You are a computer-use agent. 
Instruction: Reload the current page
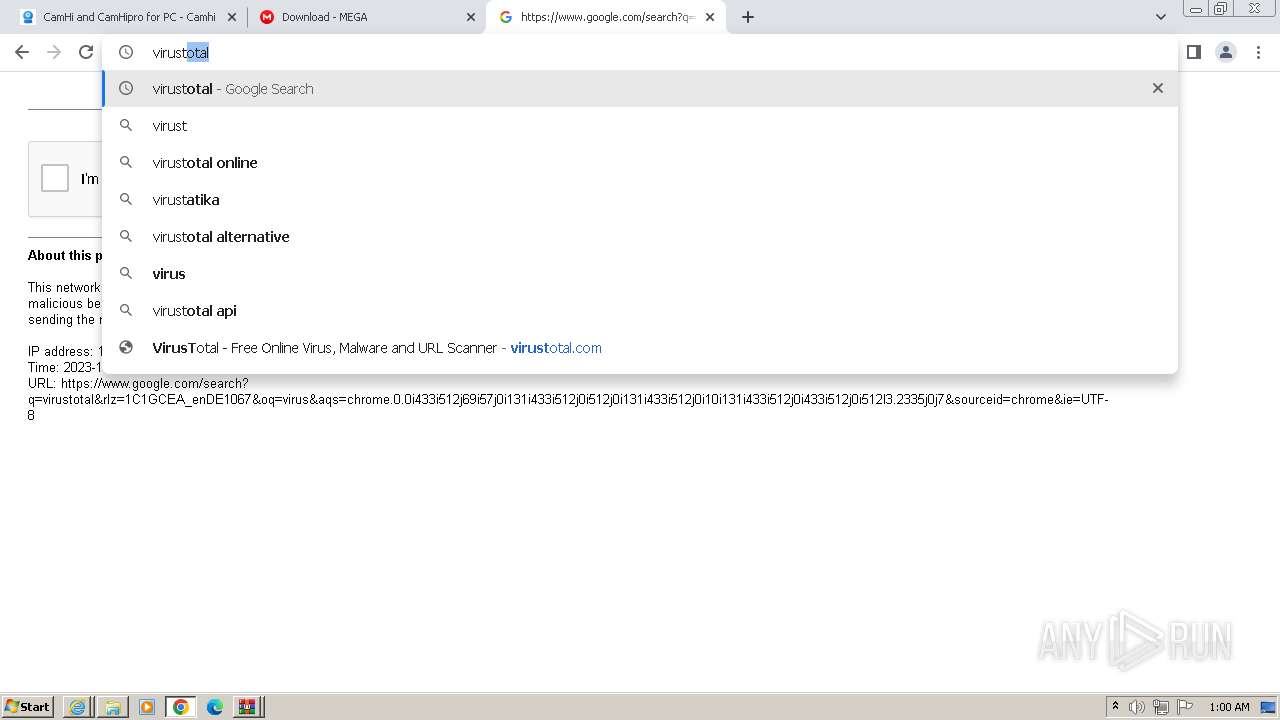click(x=86, y=52)
